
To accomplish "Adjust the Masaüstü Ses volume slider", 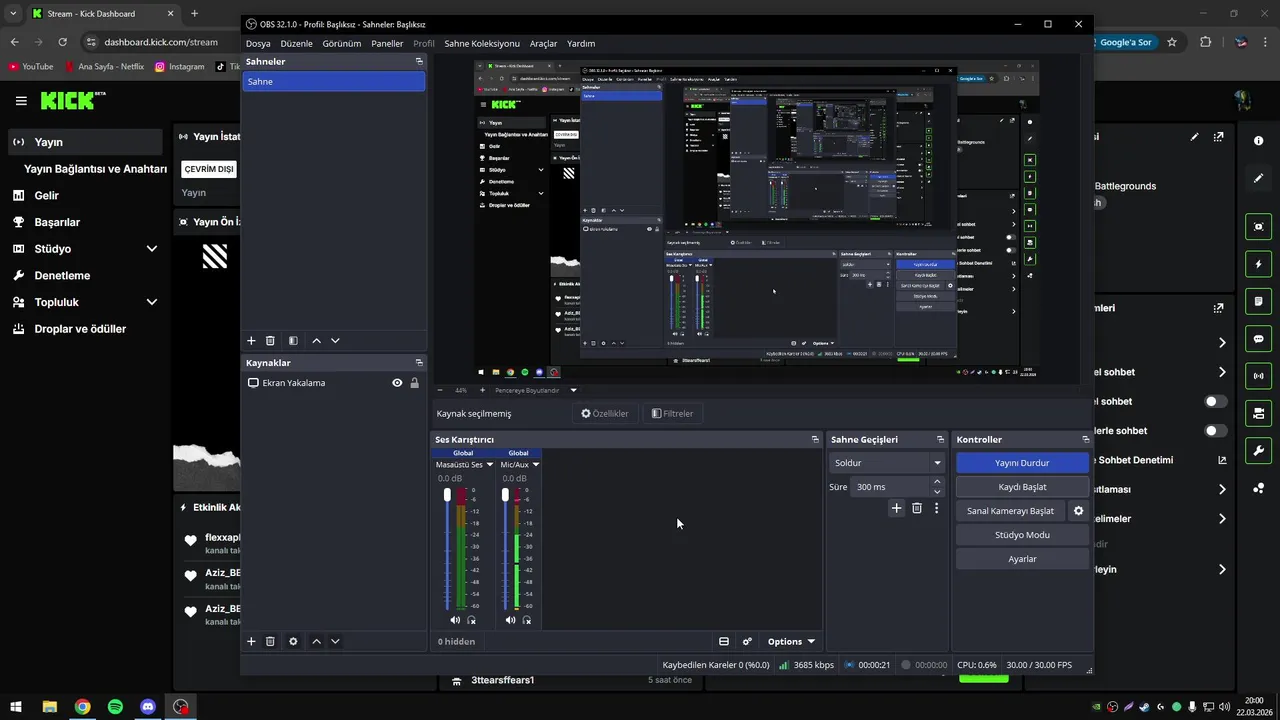I will point(447,495).
